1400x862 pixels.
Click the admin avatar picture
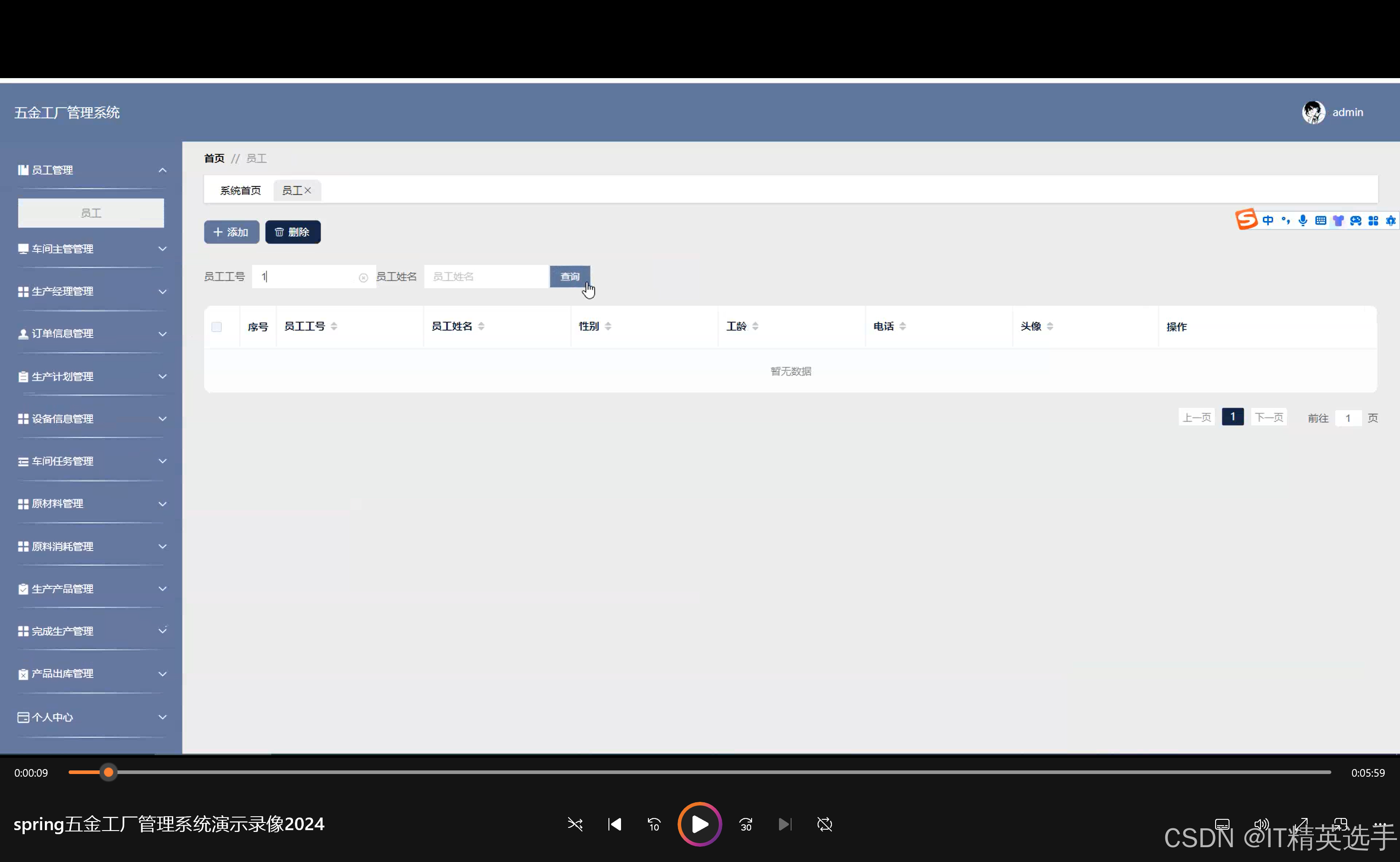pyautogui.click(x=1313, y=112)
